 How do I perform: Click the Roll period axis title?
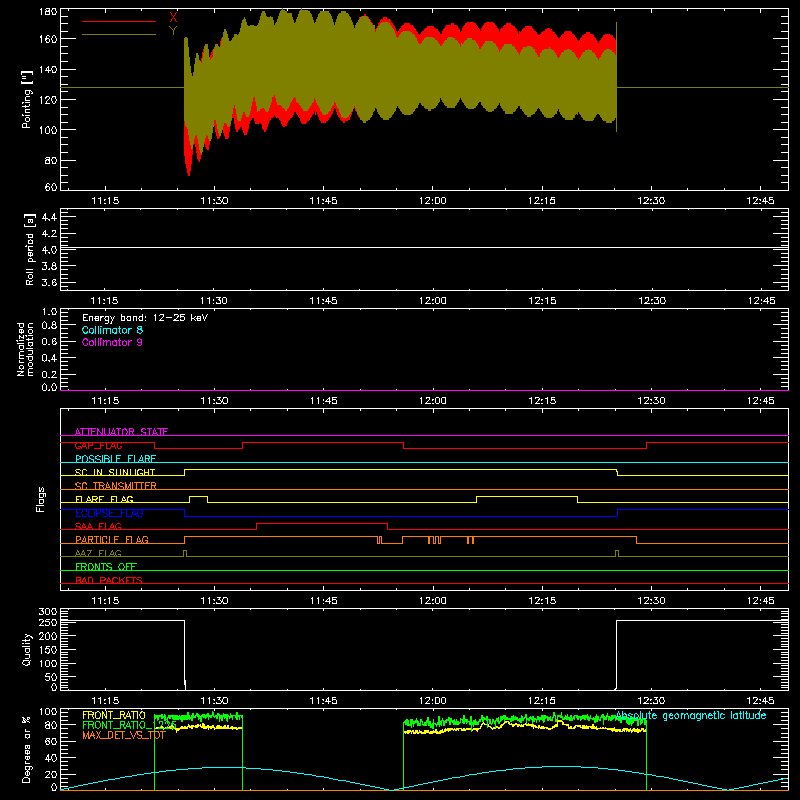click(x=30, y=249)
